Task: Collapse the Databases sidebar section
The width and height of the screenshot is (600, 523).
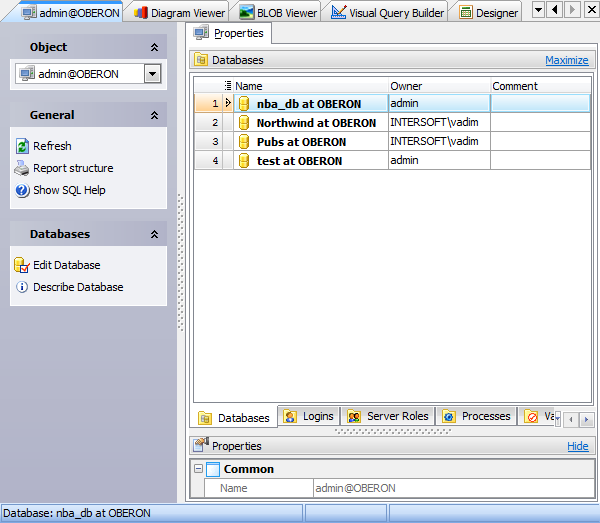Action: [154, 234]
